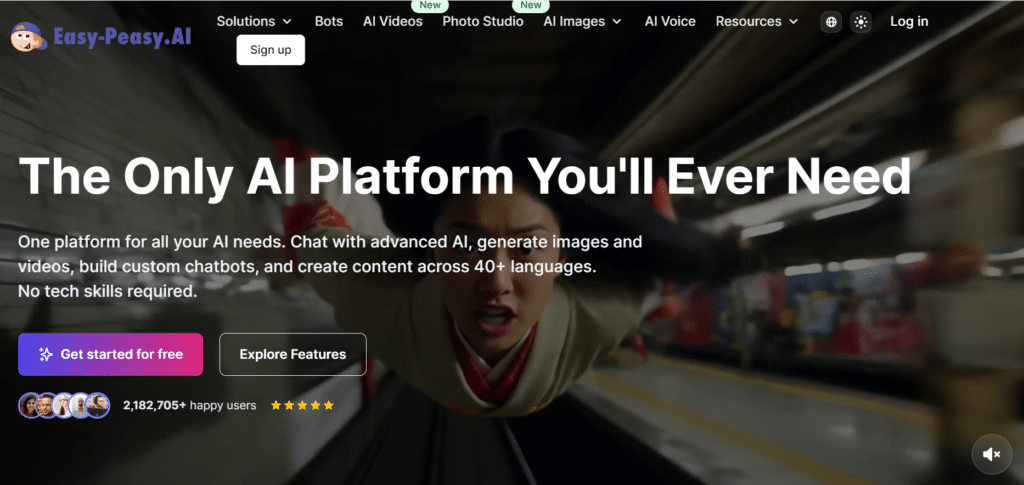Click the Easy-Peasy.AI mascot logo

tap(26, 35)
